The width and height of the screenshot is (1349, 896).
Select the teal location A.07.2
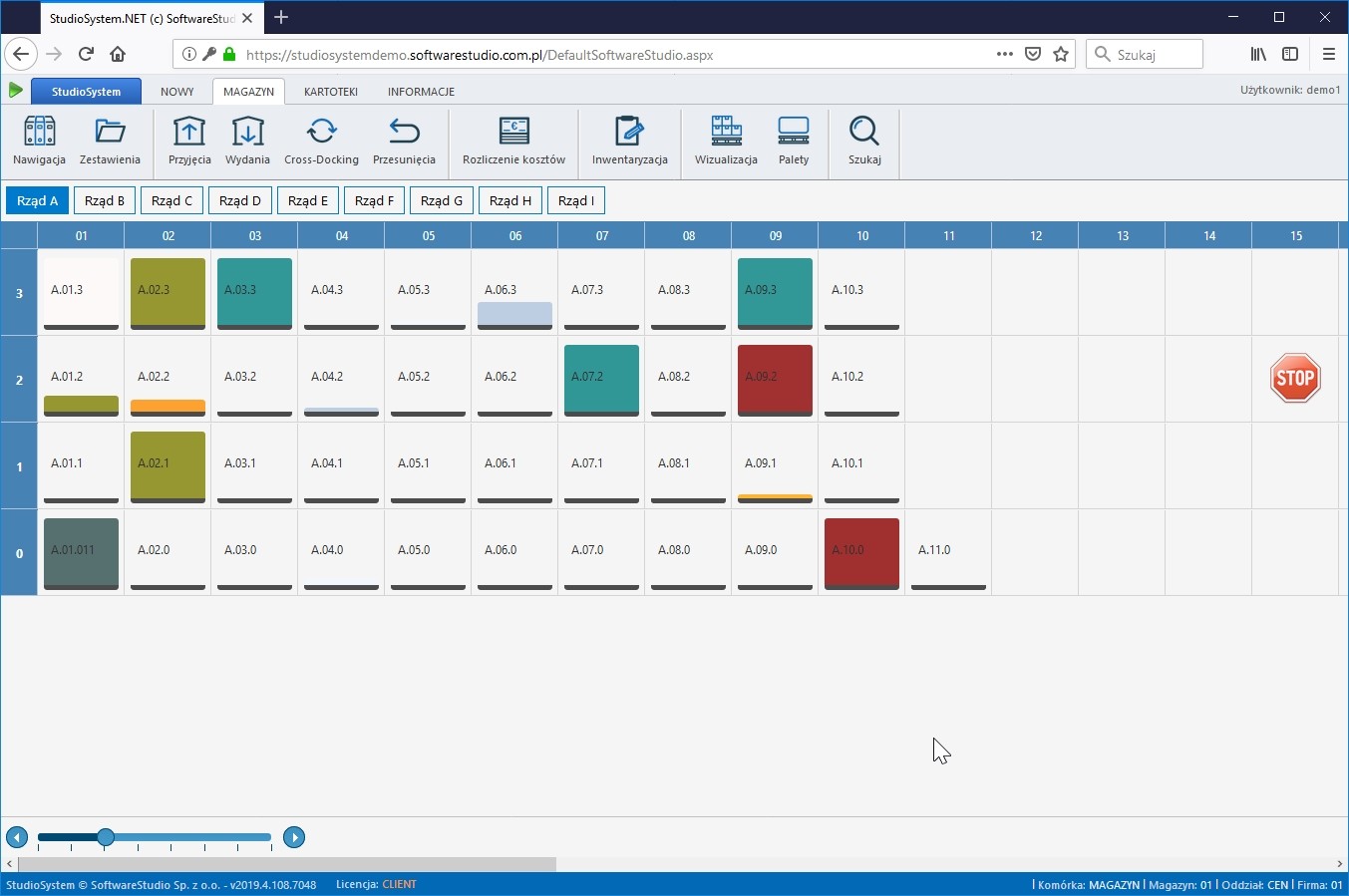[601, 380]
